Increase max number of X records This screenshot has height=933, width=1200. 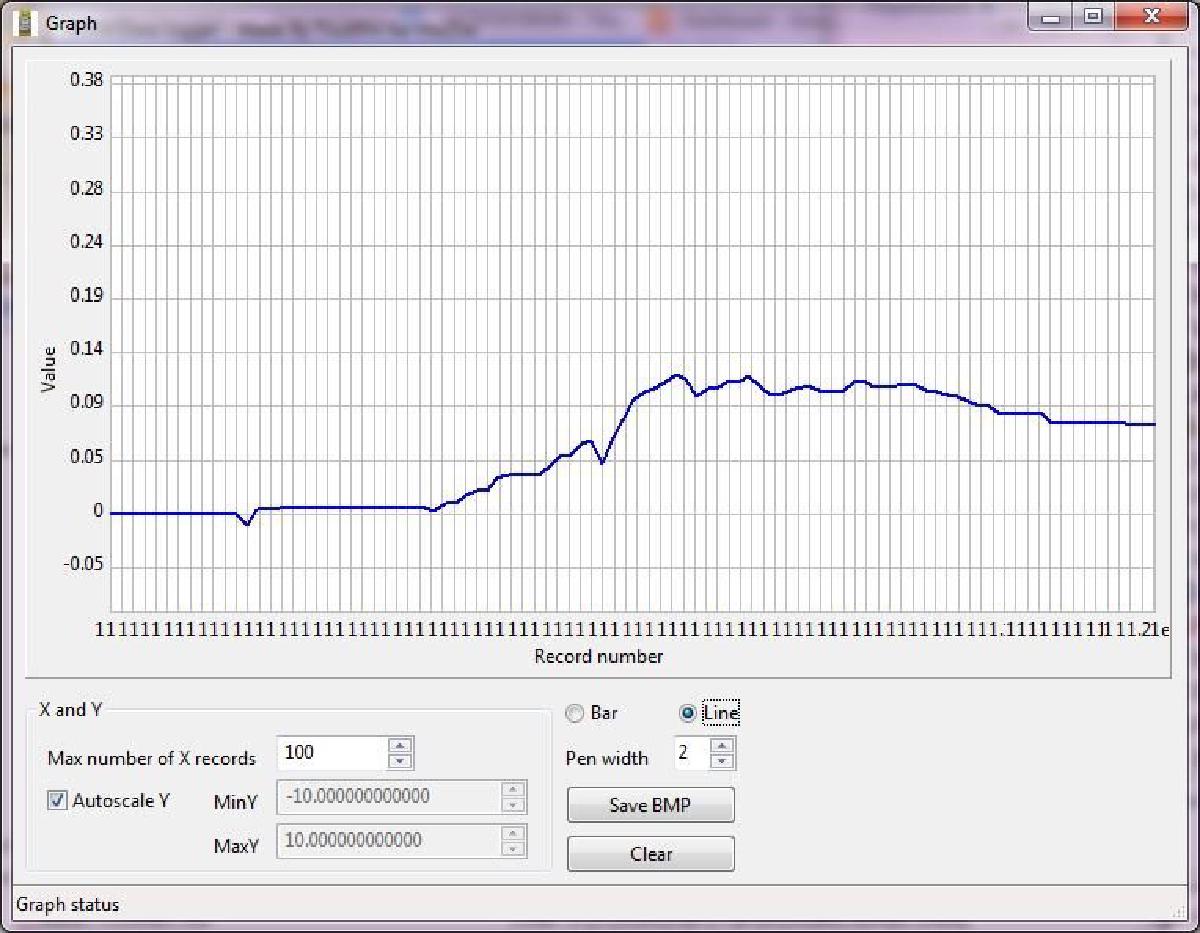tap(400, 745)
